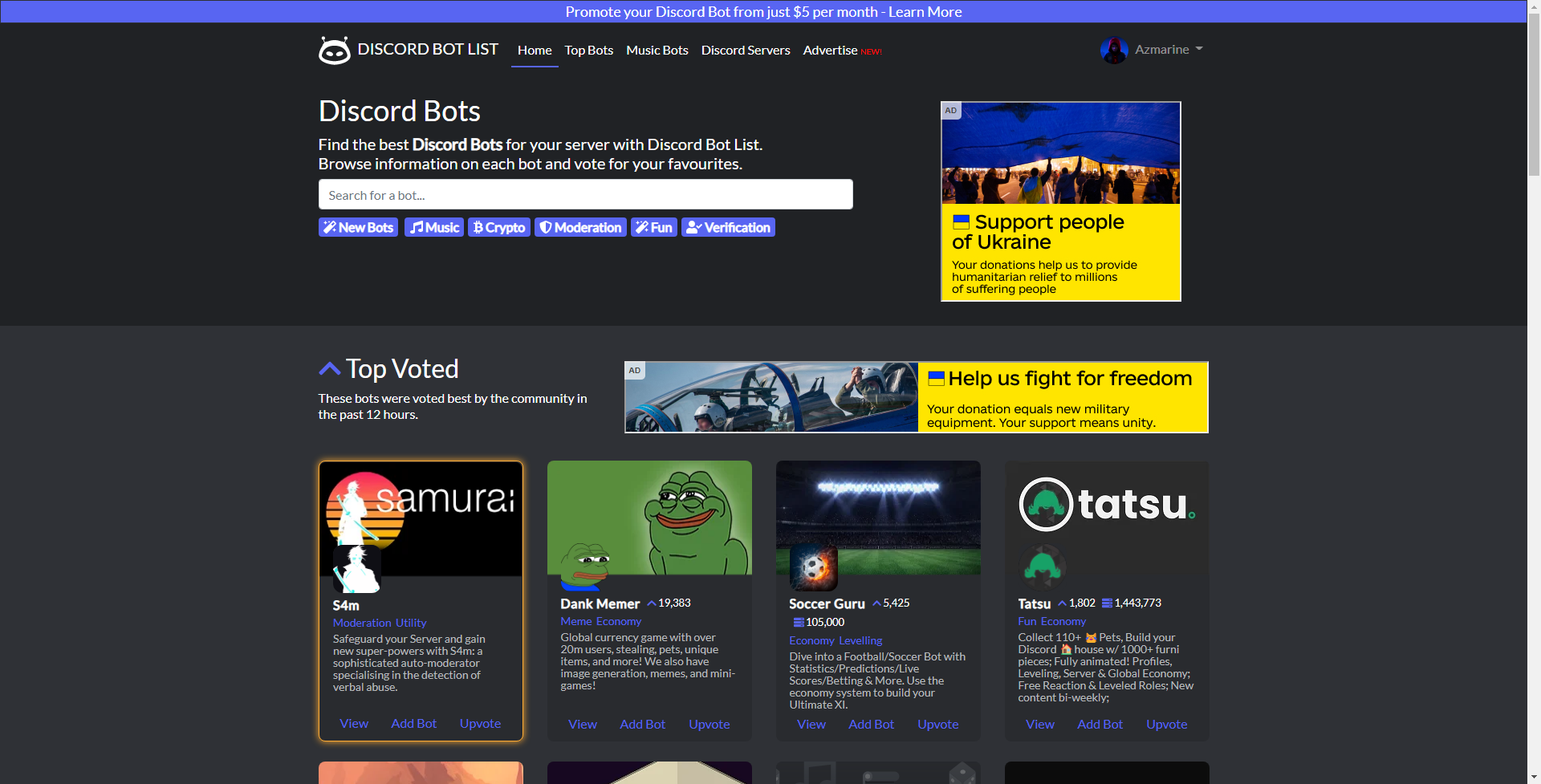The width and height of the screenshot is (1541, 784).
Task: Click the Soccer Guru server count icon
Action: pyautogui.click(x=799, y=623)
